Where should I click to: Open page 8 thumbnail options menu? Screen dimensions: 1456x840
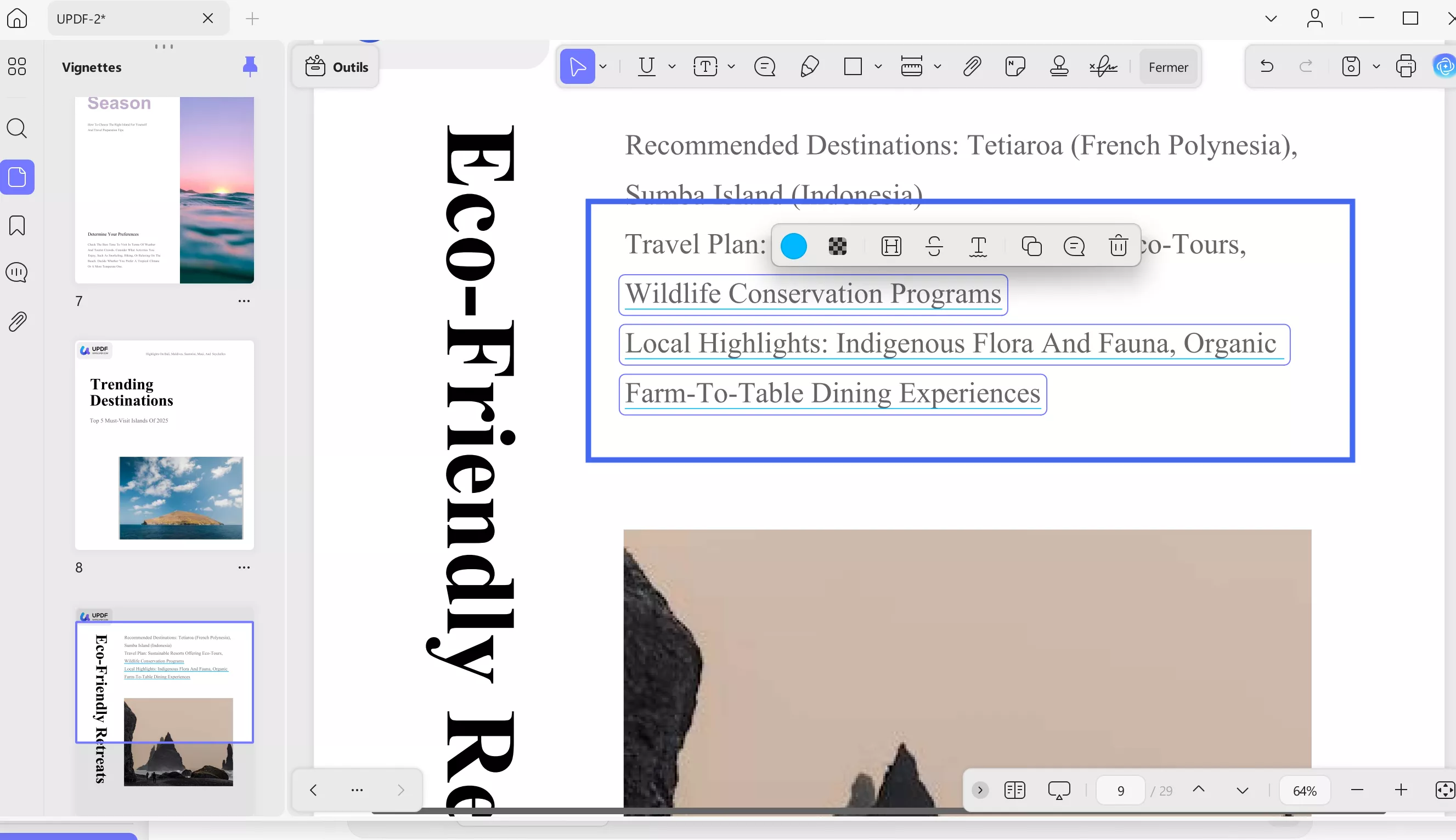[x=244, y=567]
